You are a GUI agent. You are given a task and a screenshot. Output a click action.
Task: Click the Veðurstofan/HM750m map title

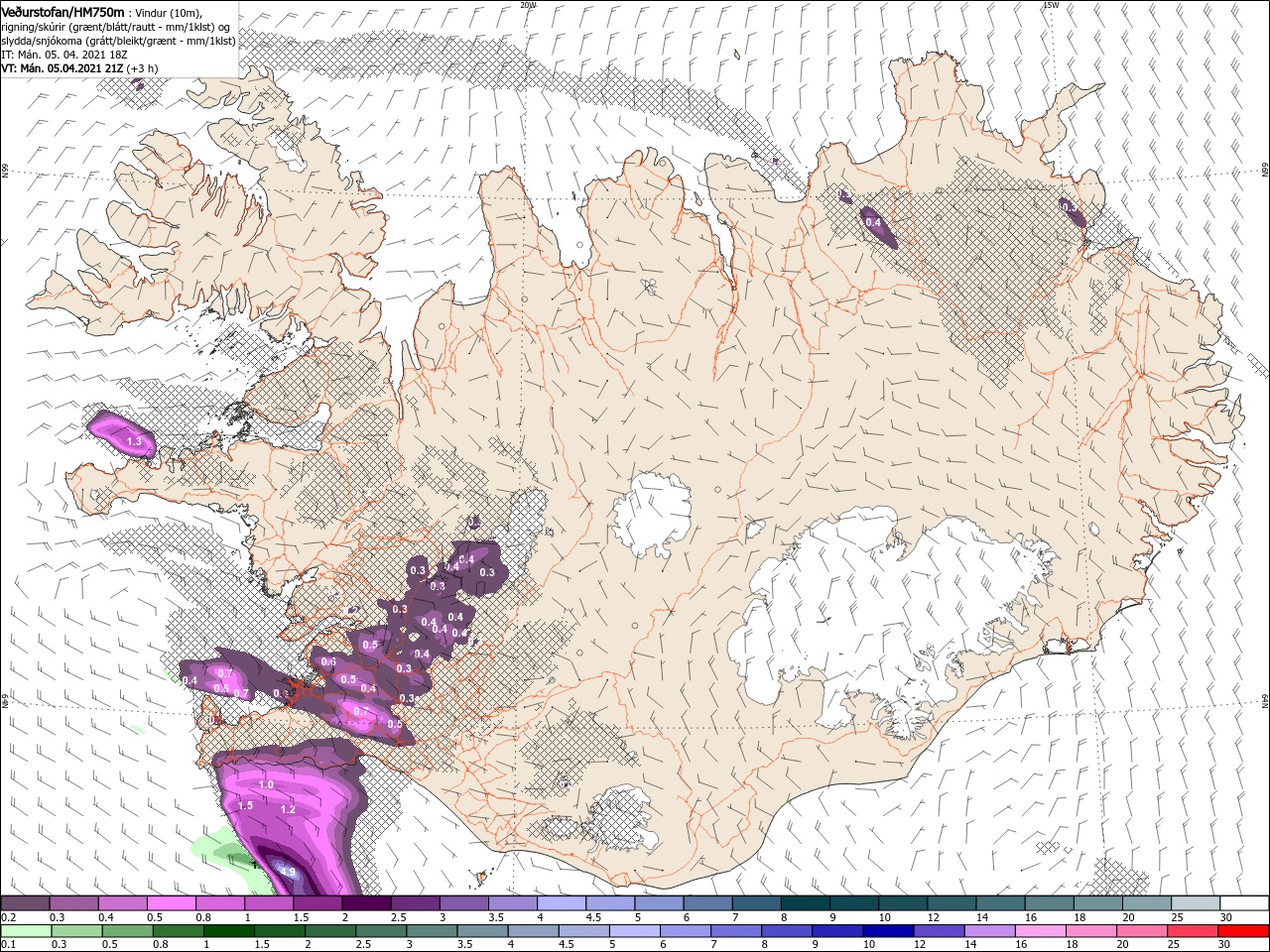point(63,12)
